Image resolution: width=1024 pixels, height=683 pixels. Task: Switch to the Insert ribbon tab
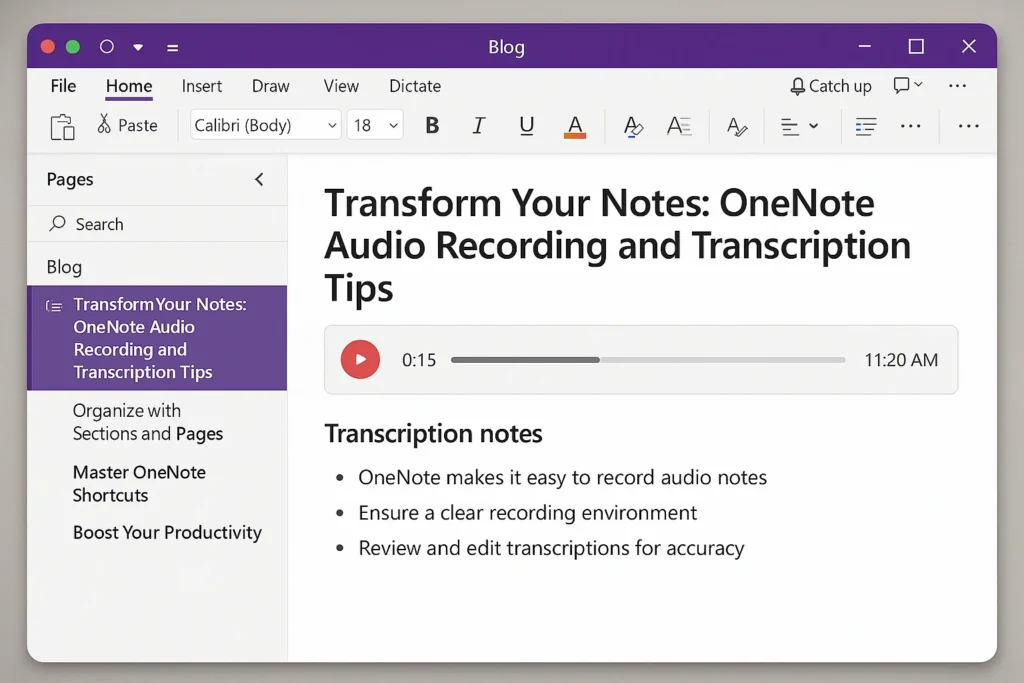[x=201, y=86]
